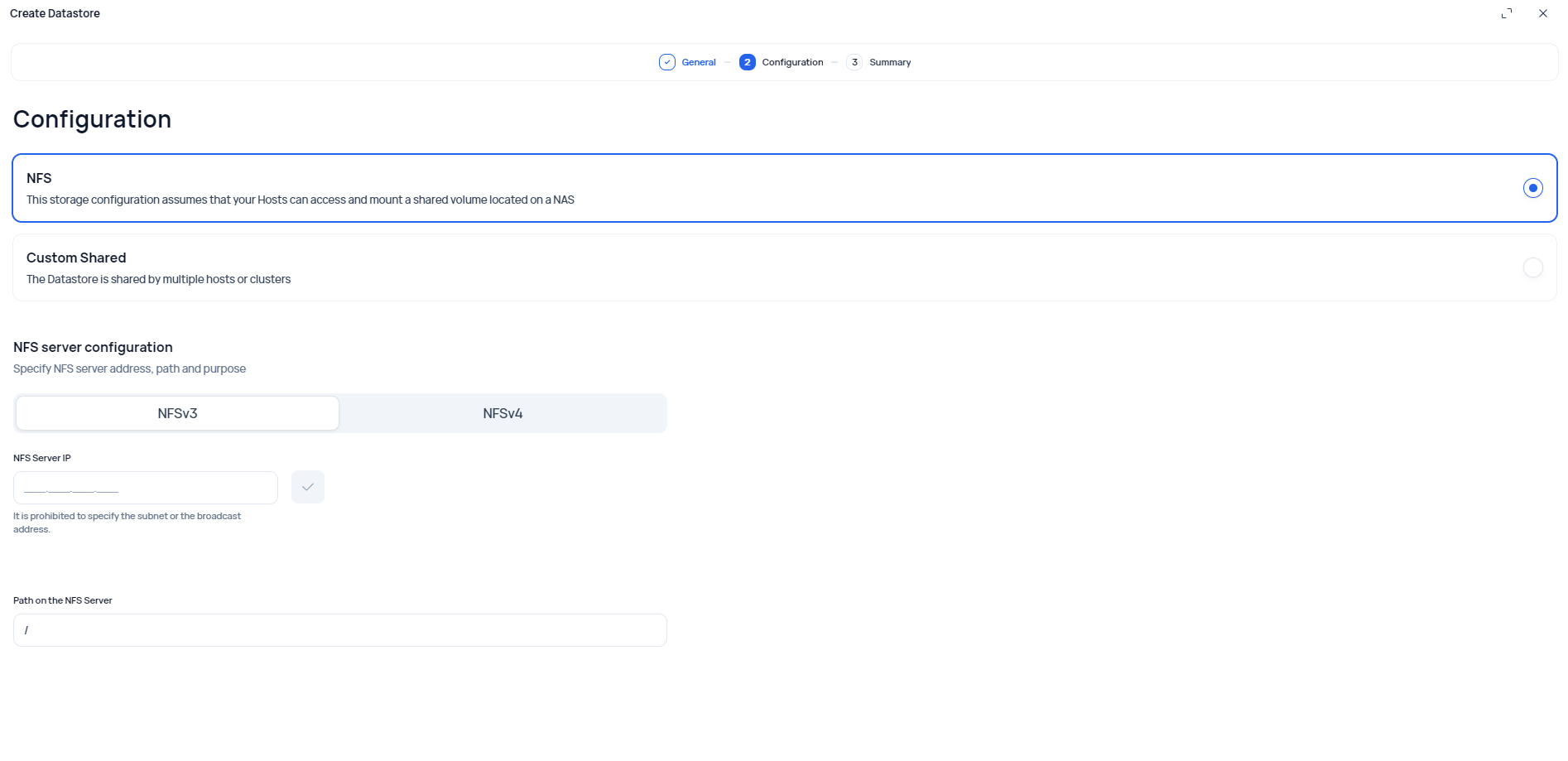The width and height of the screenshot is (1568, 761).
Task: Switch to the NFSv3 tab
Action: (177, 413)
